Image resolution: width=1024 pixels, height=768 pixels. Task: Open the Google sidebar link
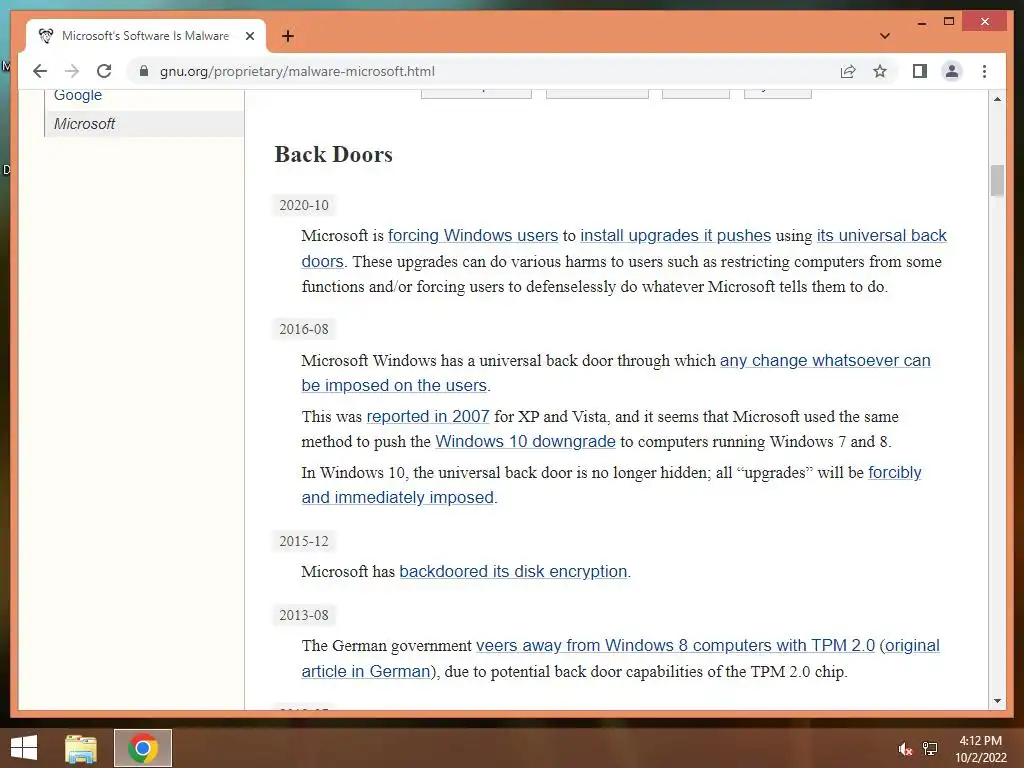click(x=78, y=95)
